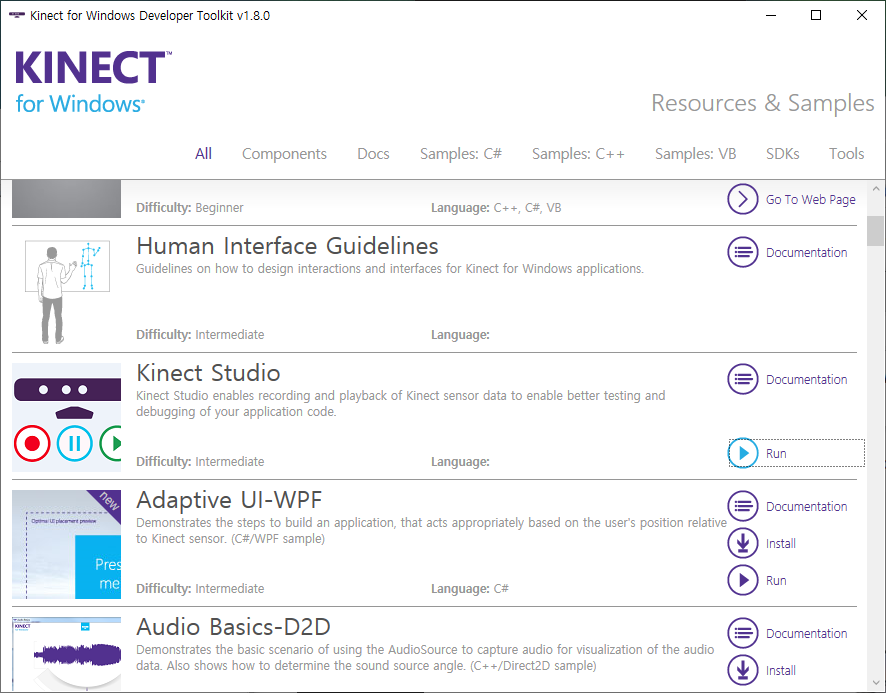
Task: Click Documentation text for Audio Basics-D2D
Action: (x=806, y=634)
